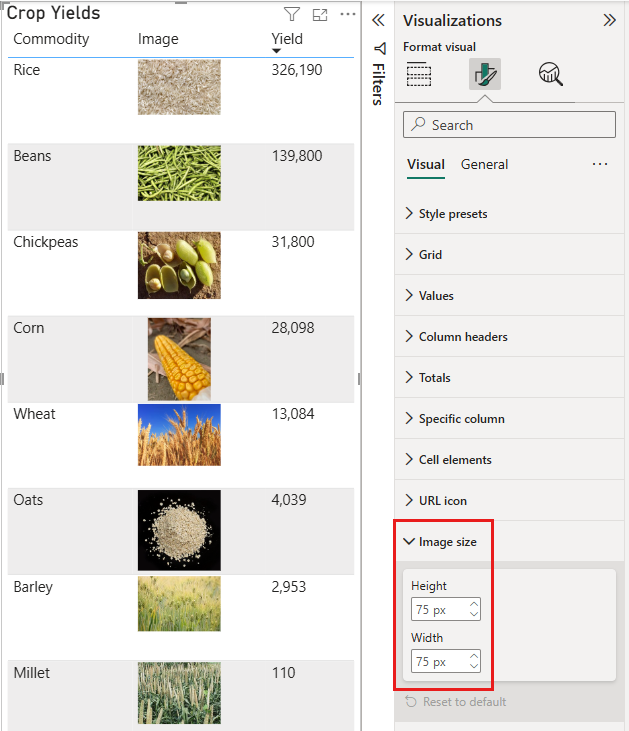Expand the Cell elements section
The height and width of the screenshot is (731, 629).
pyautogui.click(x=509, y=460)
